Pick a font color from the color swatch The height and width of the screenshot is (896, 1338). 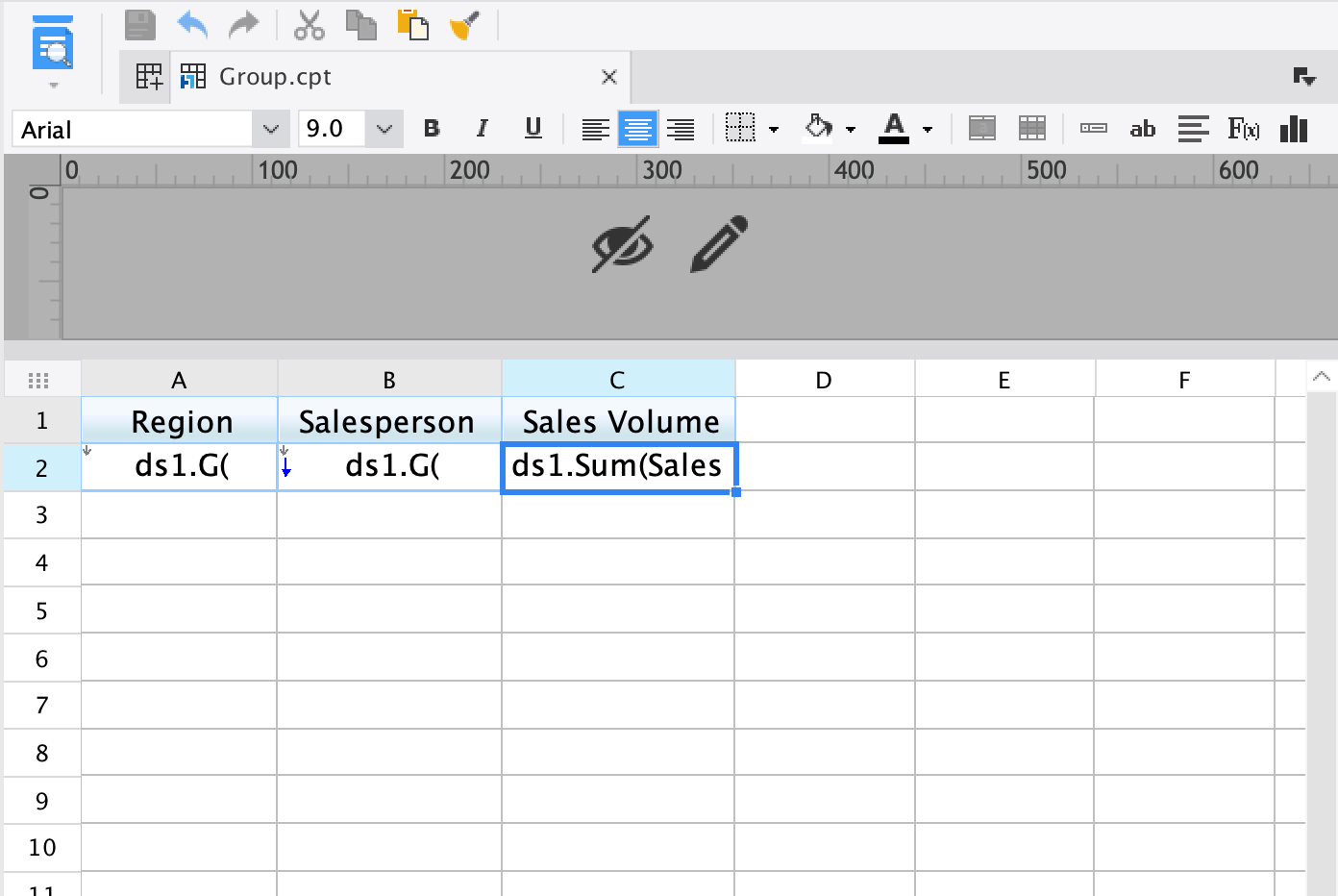click(x=892, y=128)
